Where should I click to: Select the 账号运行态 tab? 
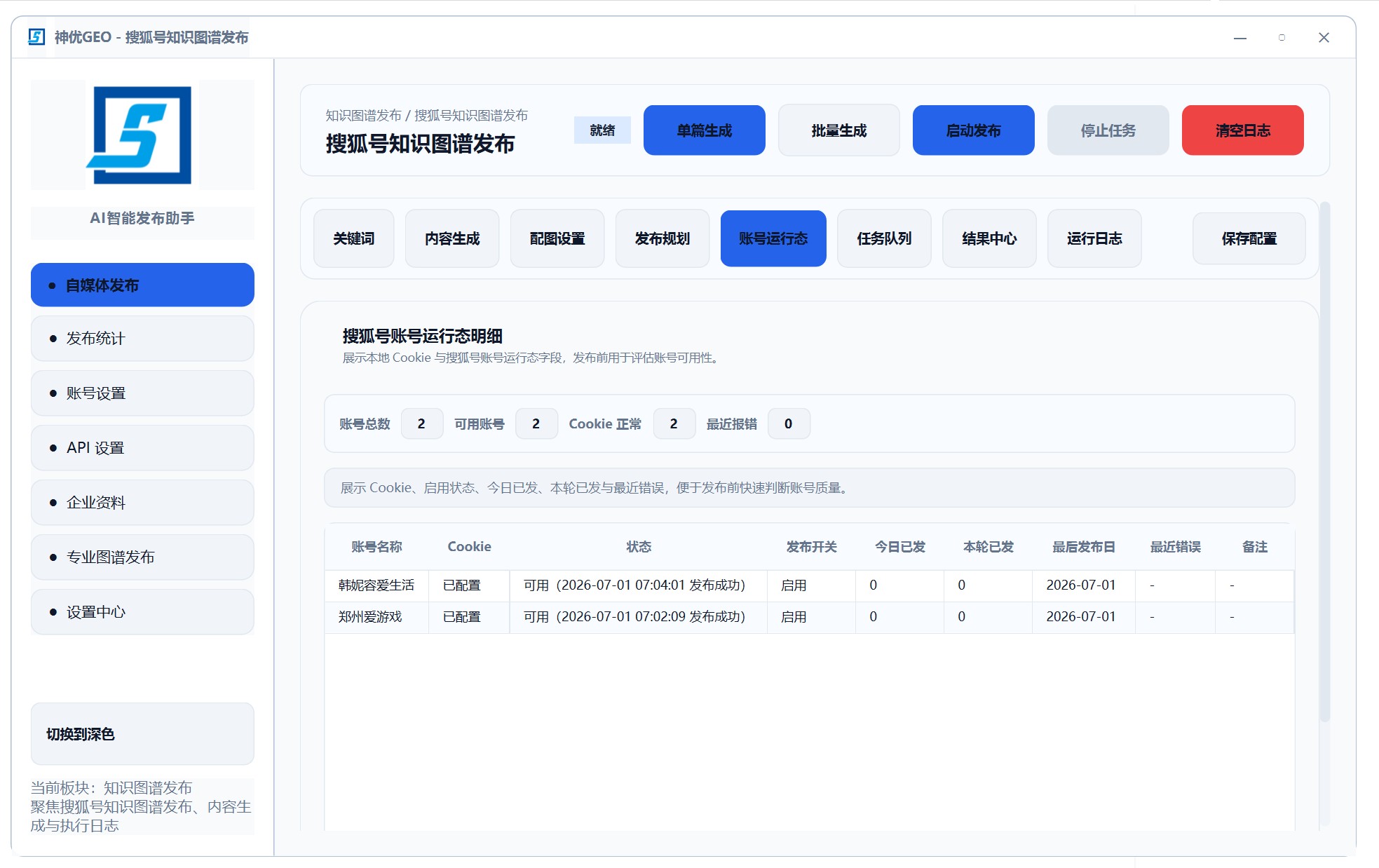[773, 238]
